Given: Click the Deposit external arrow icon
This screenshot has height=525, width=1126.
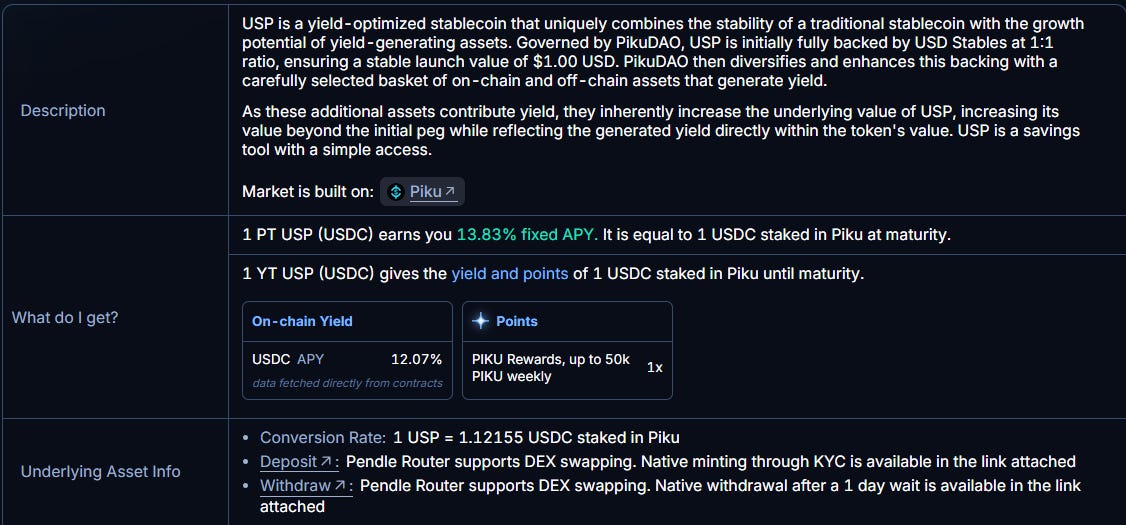Looking at the screenshot, I should (326, 461).
